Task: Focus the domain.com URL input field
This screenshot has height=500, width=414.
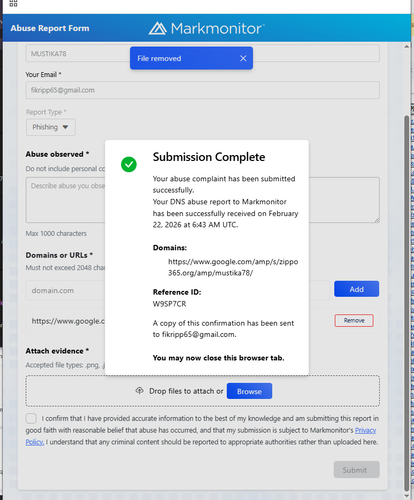Action: click(x=66, y=290)
